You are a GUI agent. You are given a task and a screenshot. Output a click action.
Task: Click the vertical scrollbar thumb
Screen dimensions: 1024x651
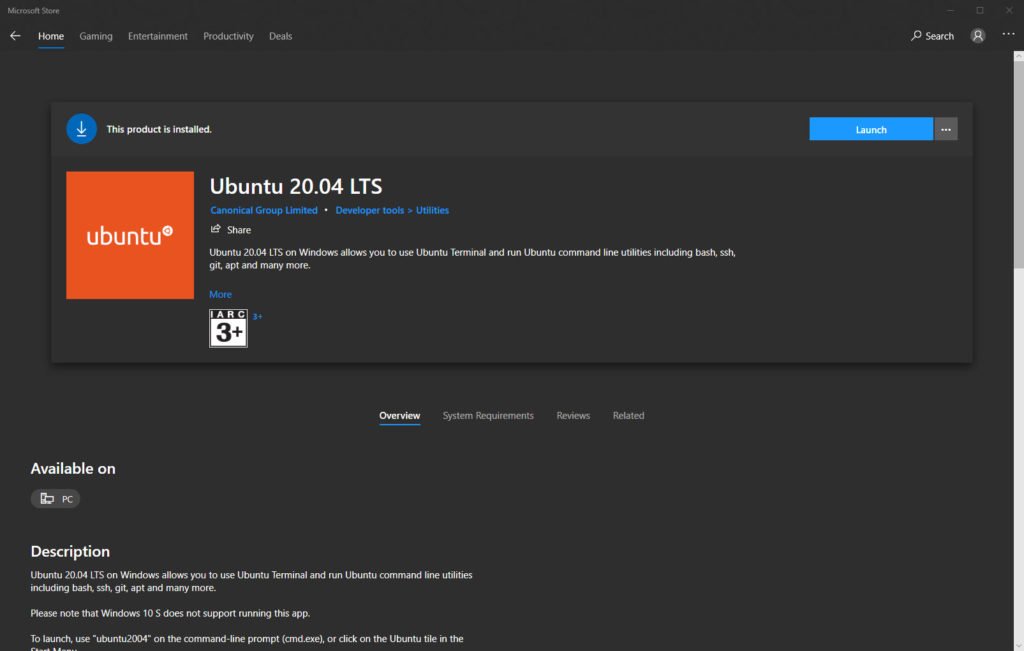pos(1018,165)
